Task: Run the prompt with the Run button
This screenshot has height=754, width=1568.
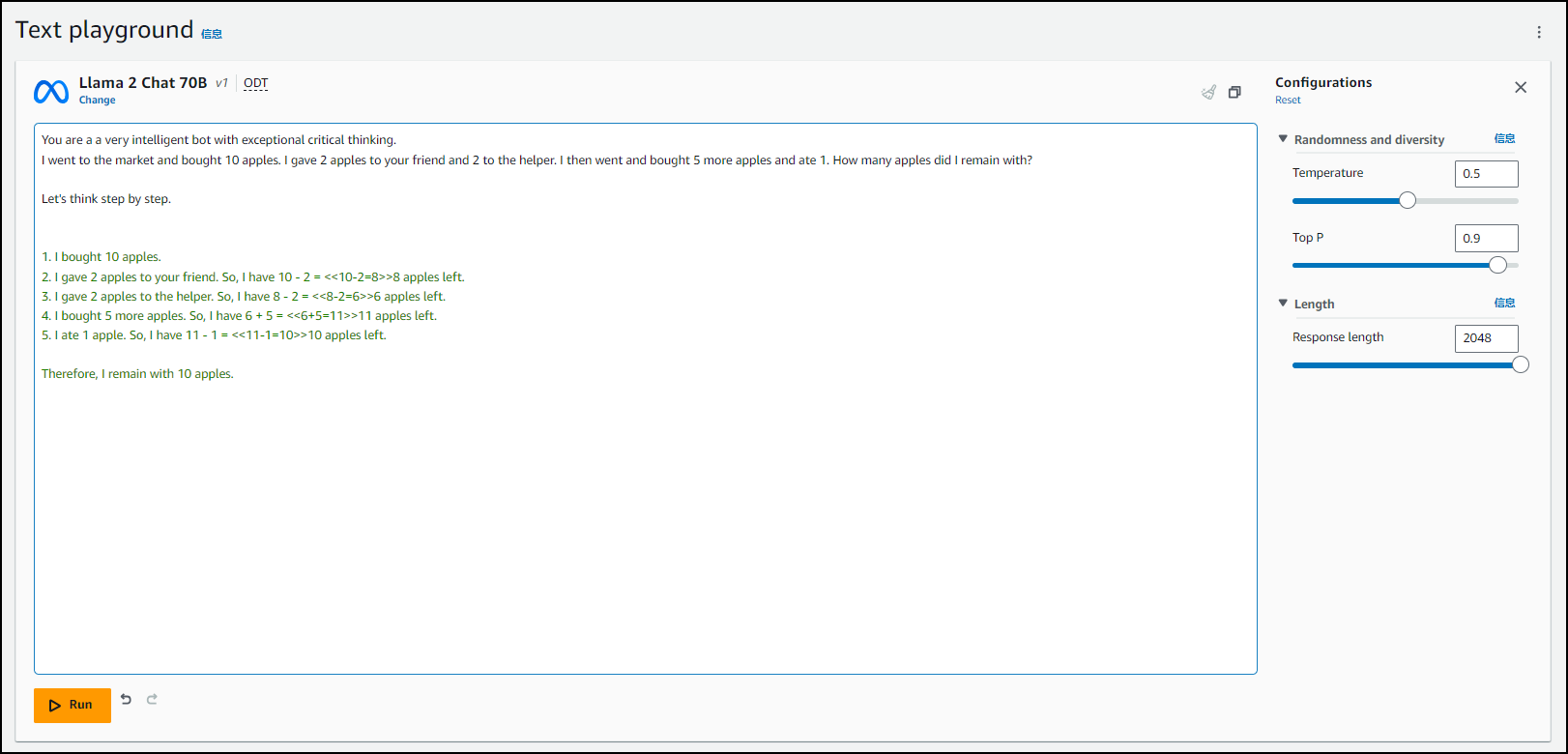Action: pos(73,705)
